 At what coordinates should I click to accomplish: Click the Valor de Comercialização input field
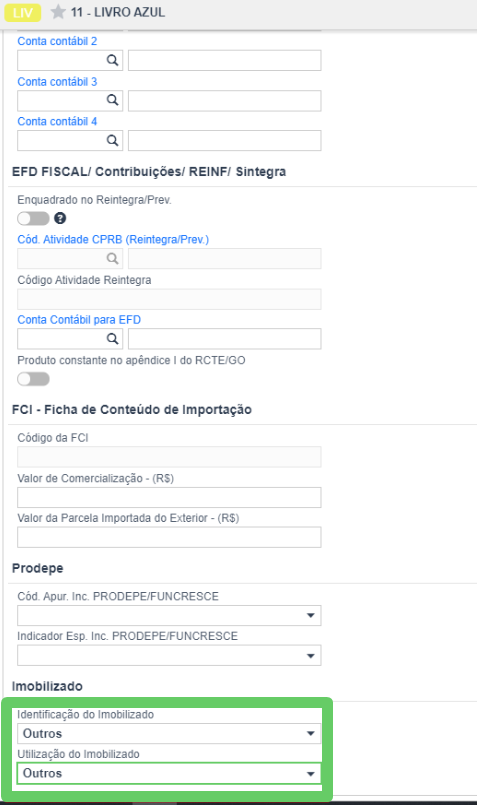169,497
